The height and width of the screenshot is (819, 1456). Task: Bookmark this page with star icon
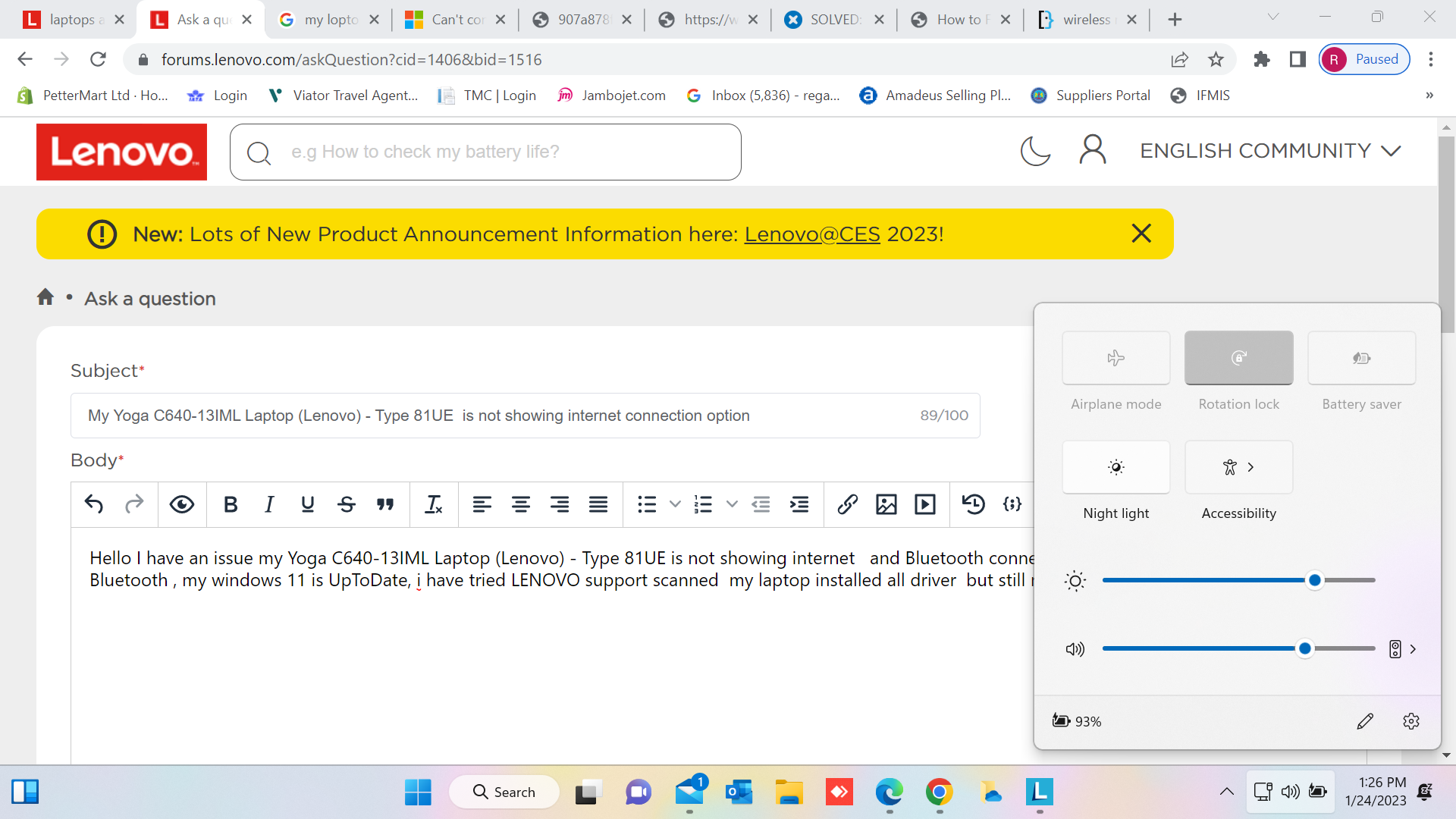point(1216,59)
